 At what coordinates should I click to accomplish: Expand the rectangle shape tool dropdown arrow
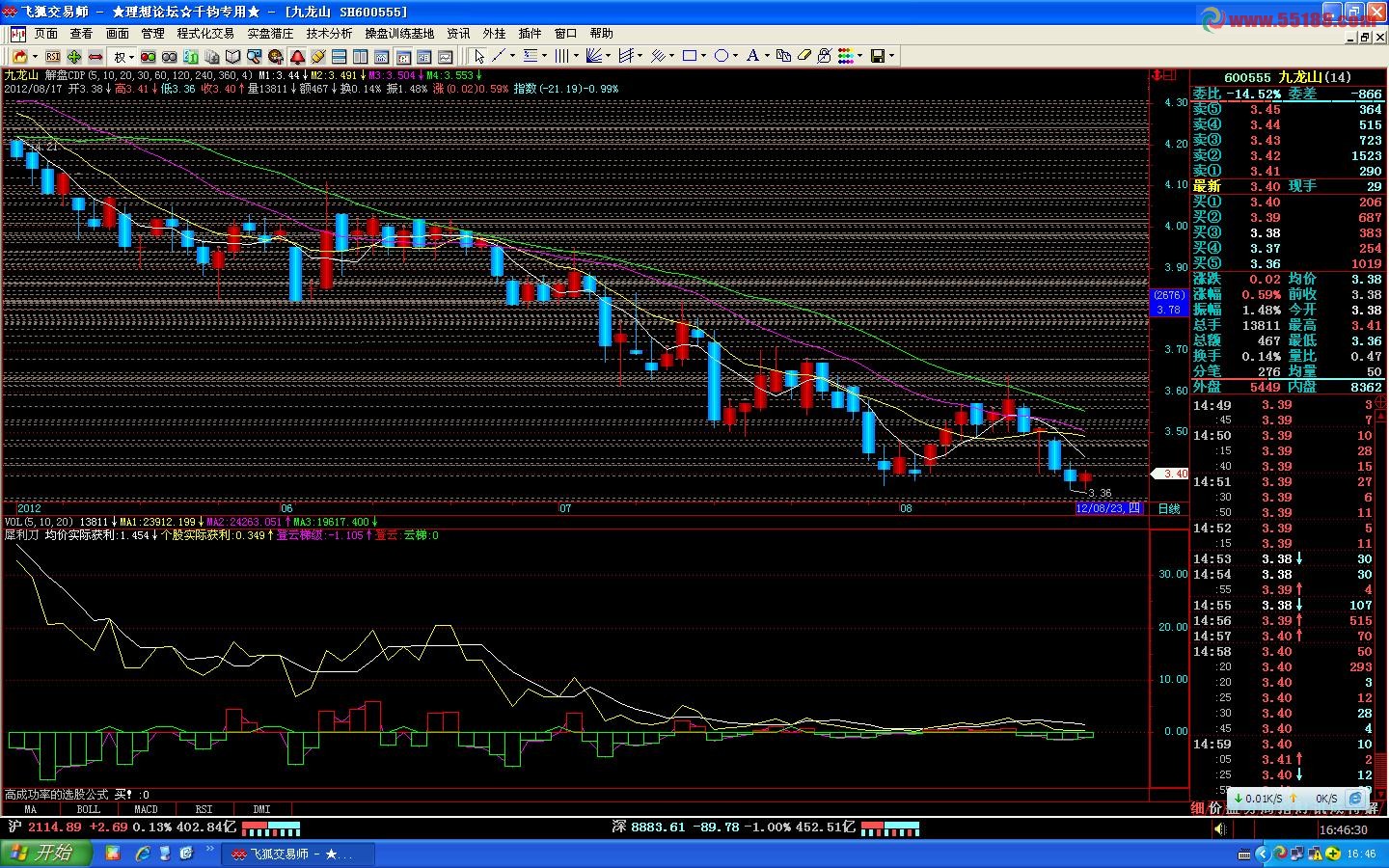(x=704, y=57)
